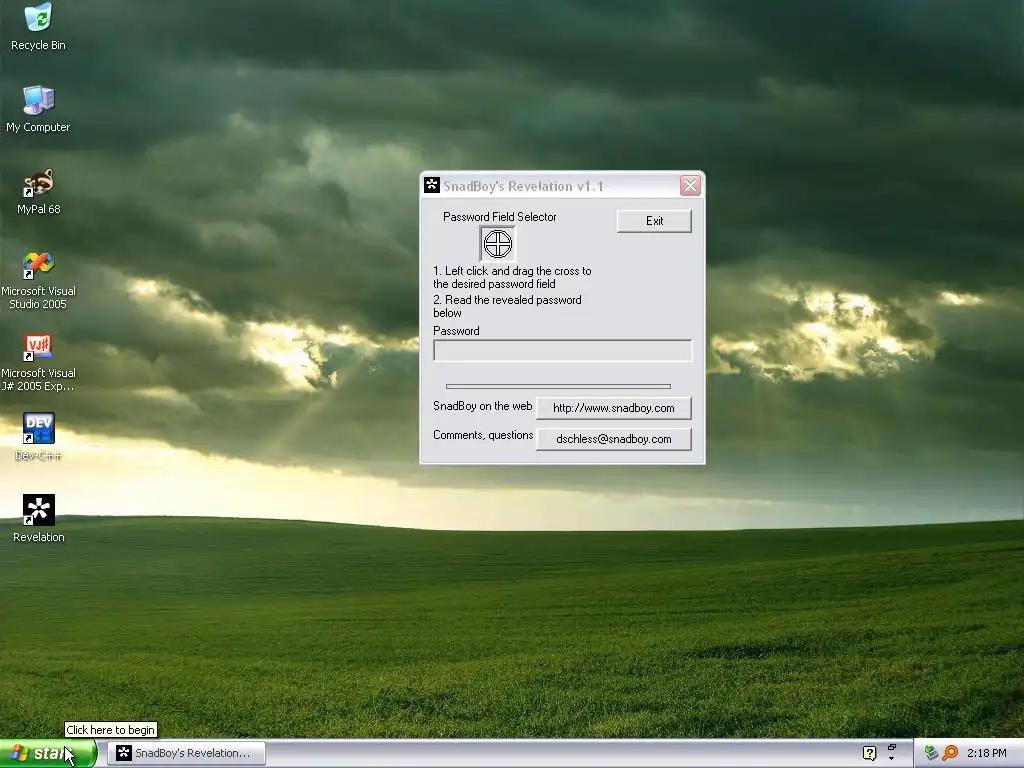This screenshot has height=768, width=1024.
Task: Click the dschless@snadboy.com email button
Action: [x=613, y=439]
